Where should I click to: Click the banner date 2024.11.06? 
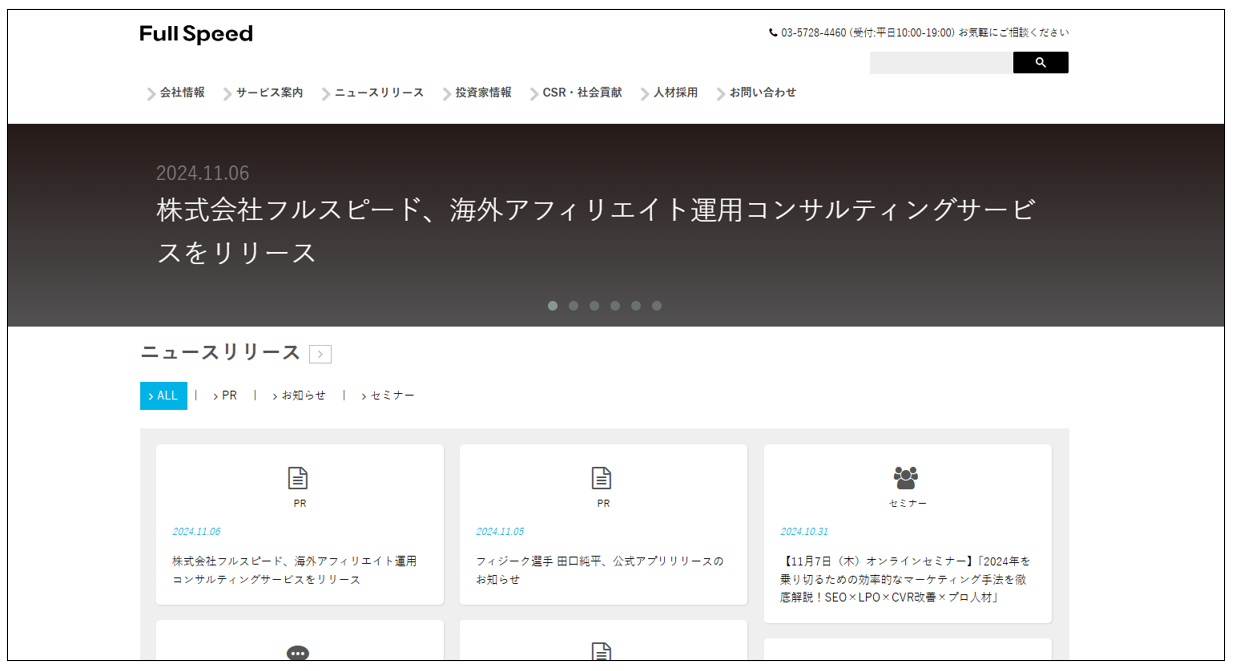coord(203,173)
